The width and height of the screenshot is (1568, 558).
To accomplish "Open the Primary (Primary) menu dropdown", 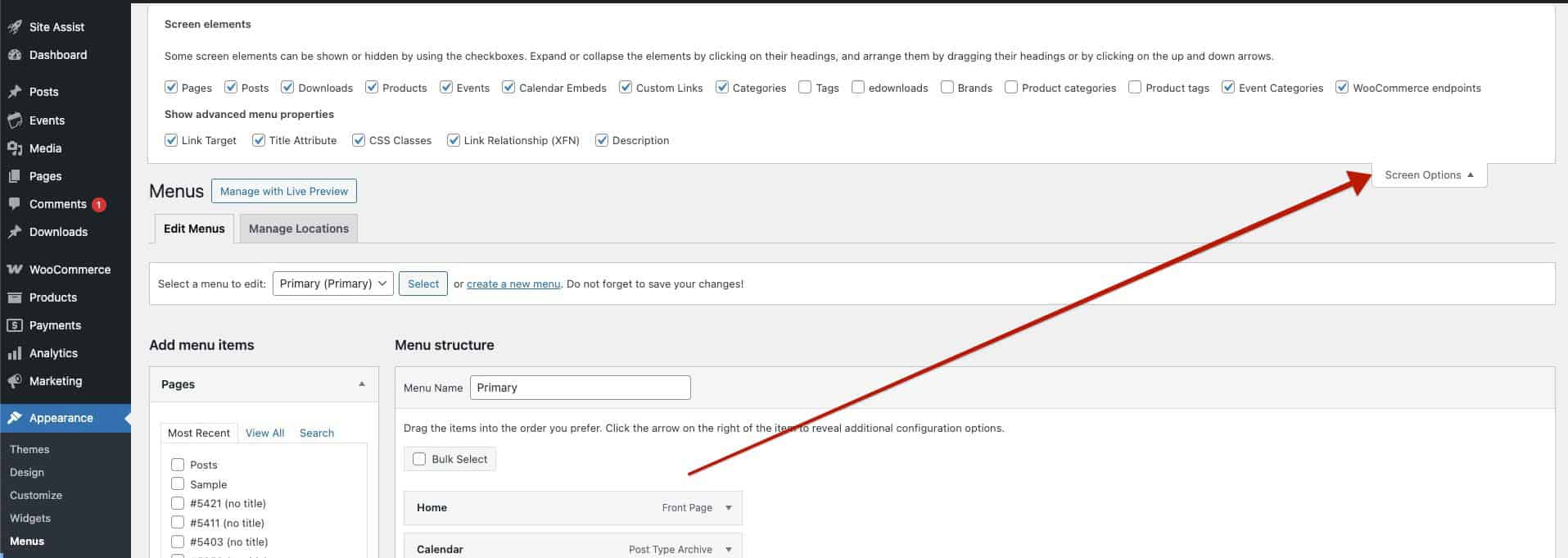I will tap(332, 284).
